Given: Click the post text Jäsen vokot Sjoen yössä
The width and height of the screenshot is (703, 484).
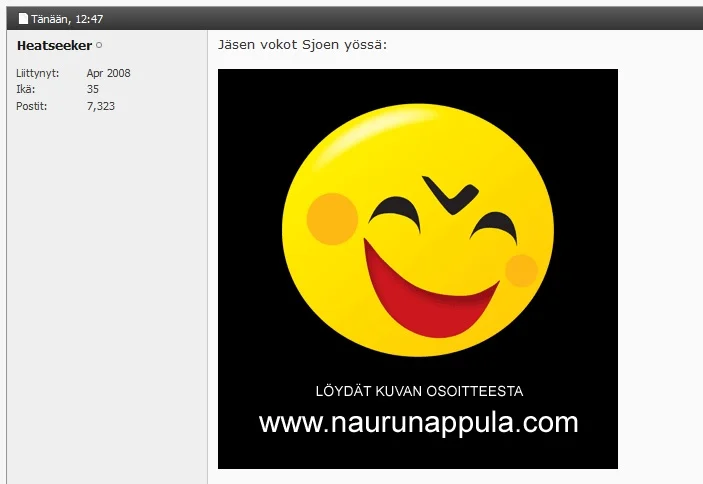Looking at the screenshot, I should (302, 45).
